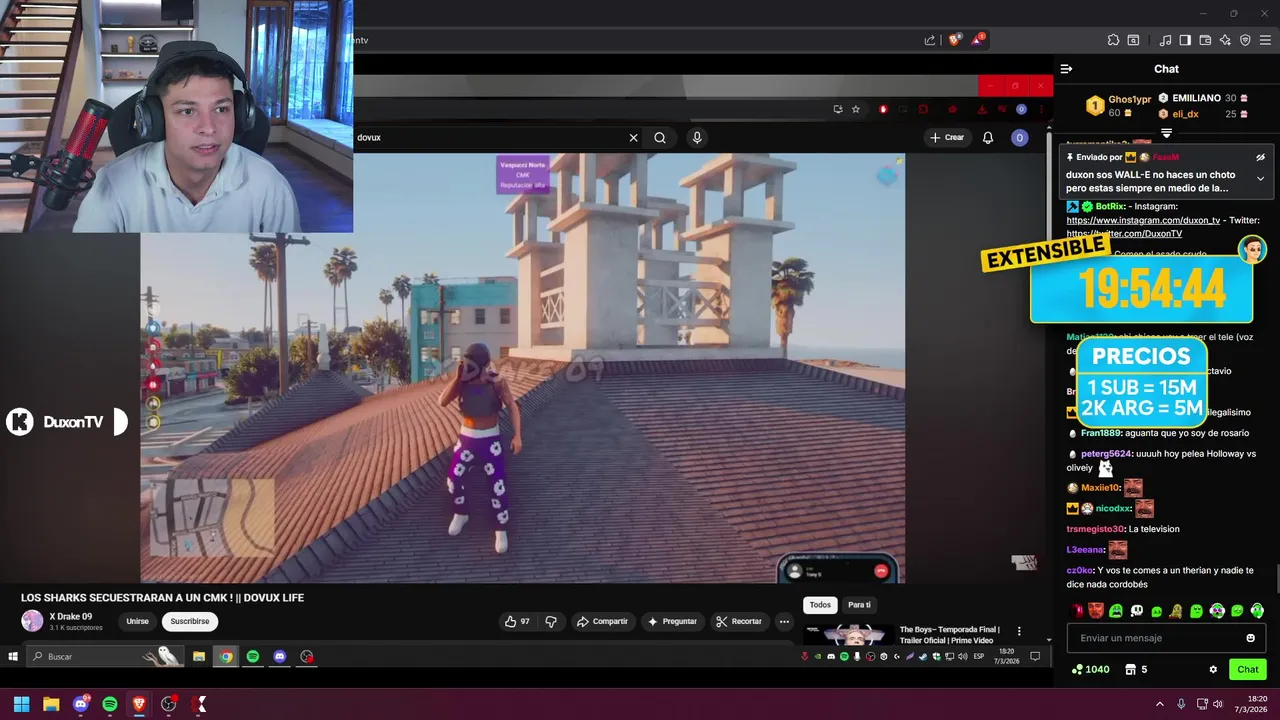The width and height of the screenshot is (1280, 720).
Task: Open the Brave playlist music-note icon
Action: click(x=1165, y=40)
